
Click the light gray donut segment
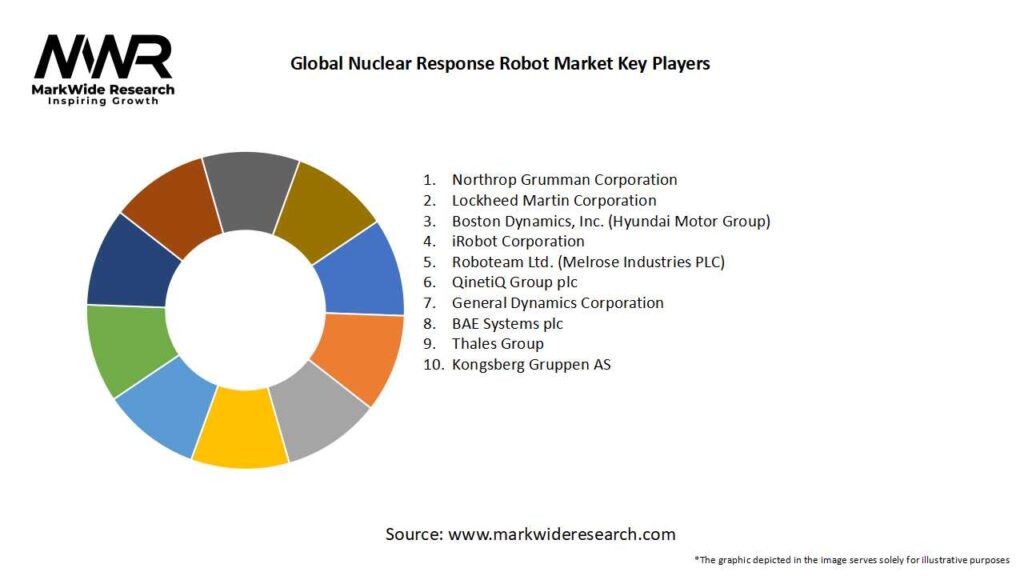[318, 412]
